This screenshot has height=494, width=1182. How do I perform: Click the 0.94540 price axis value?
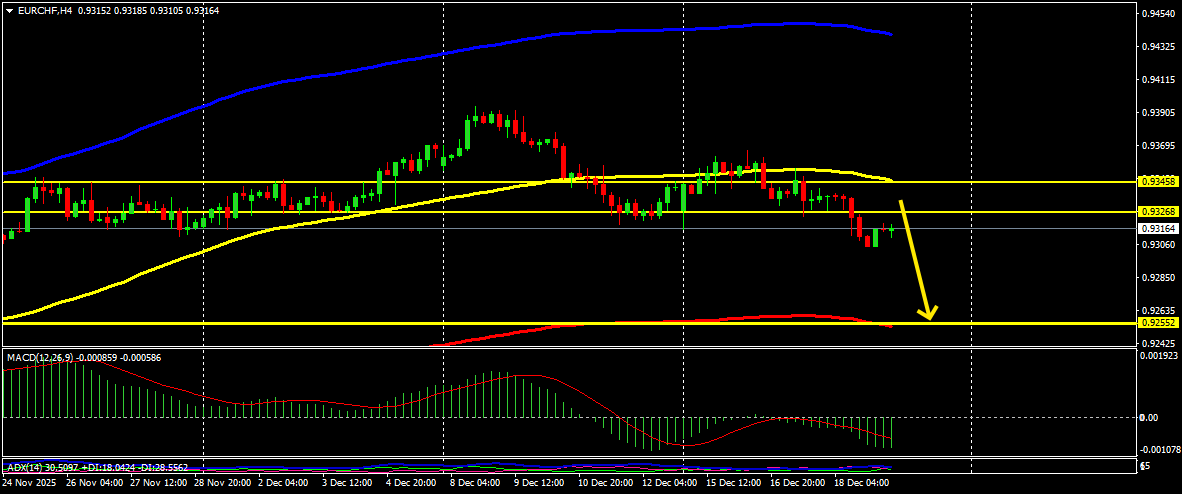[1159, 14]
